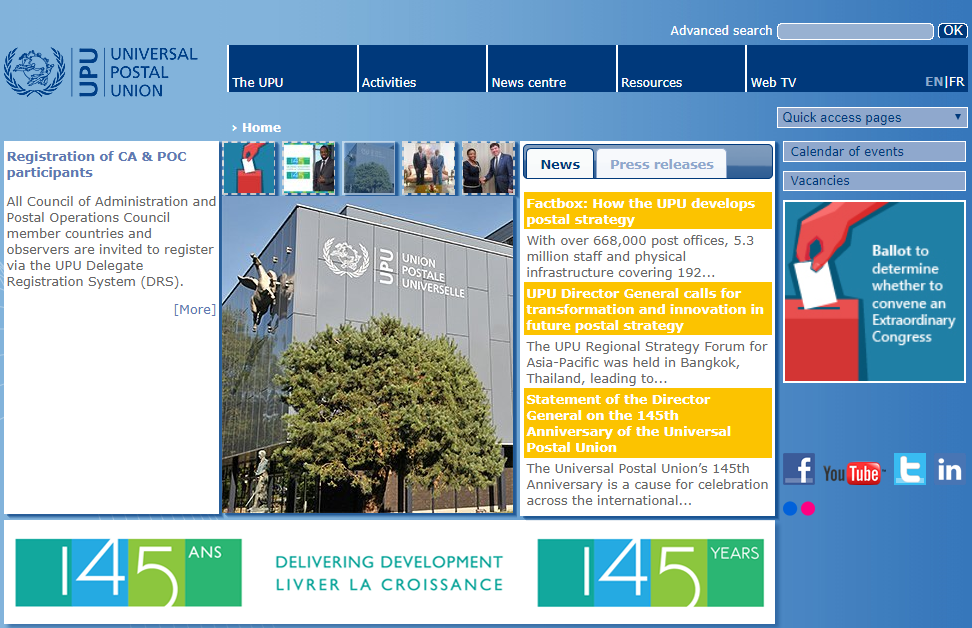Screen dimensions: 972x628
Task: Open the Resources menu
Action: pos(682,69)
